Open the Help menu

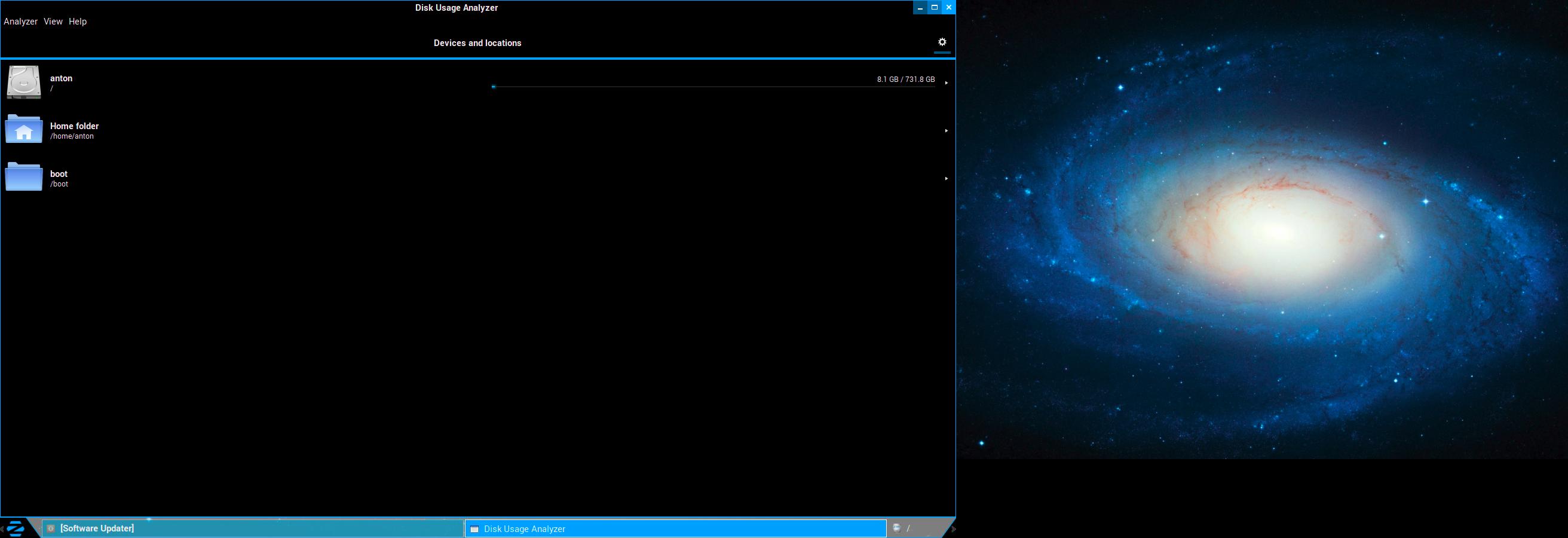click(x=77, y=22)
